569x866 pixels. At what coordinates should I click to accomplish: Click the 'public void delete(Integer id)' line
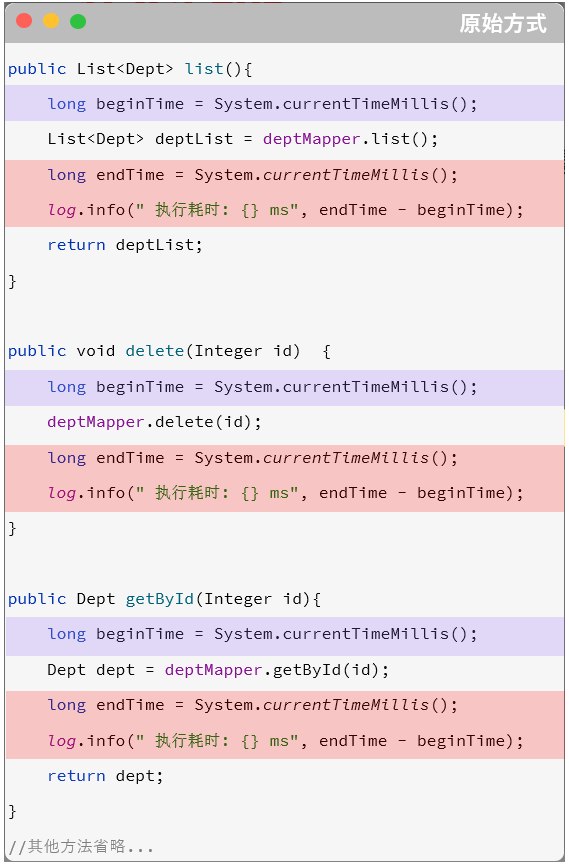(x=170, y=351)
